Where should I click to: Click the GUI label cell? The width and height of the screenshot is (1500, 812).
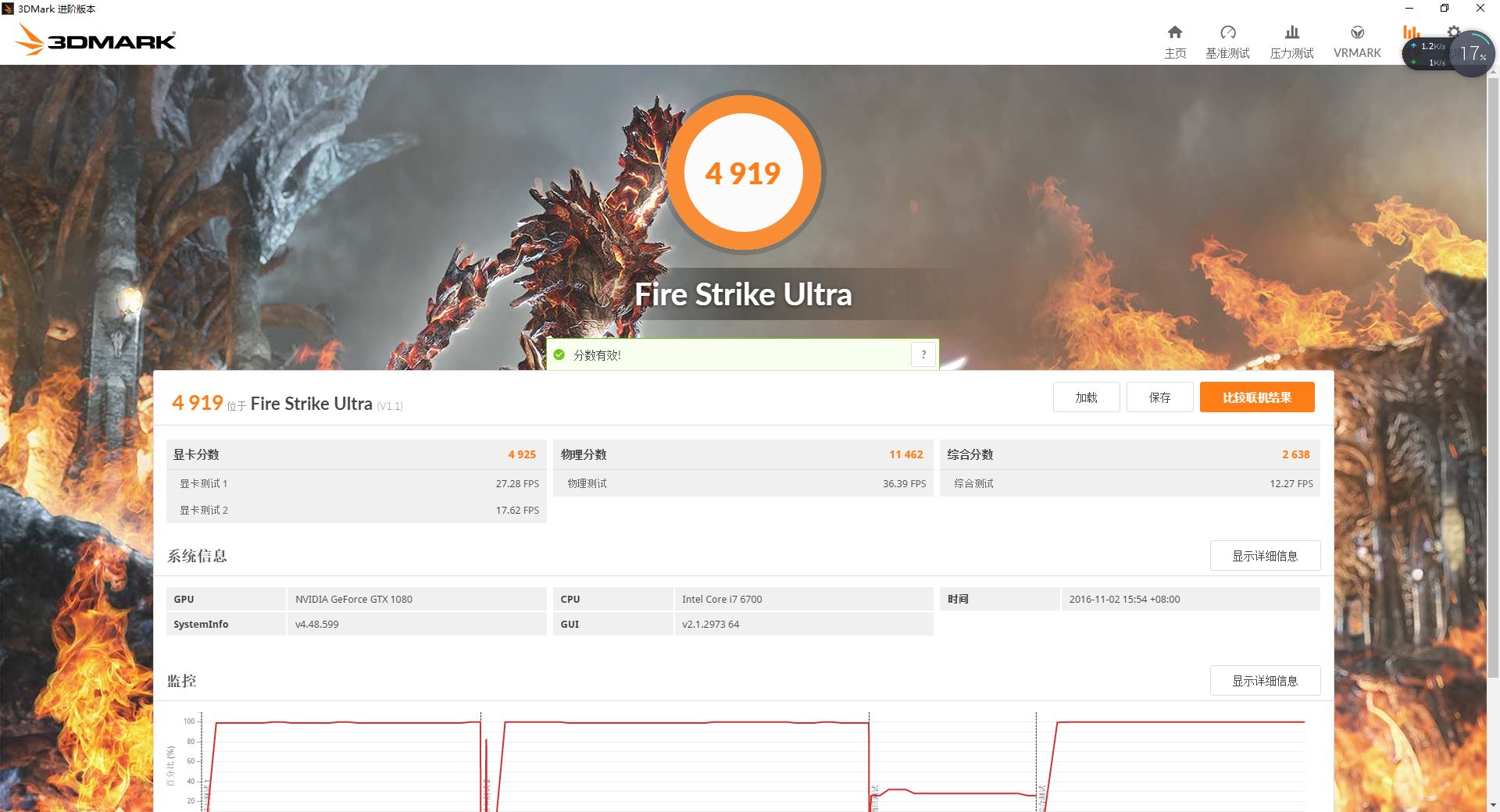coord(612,624)
